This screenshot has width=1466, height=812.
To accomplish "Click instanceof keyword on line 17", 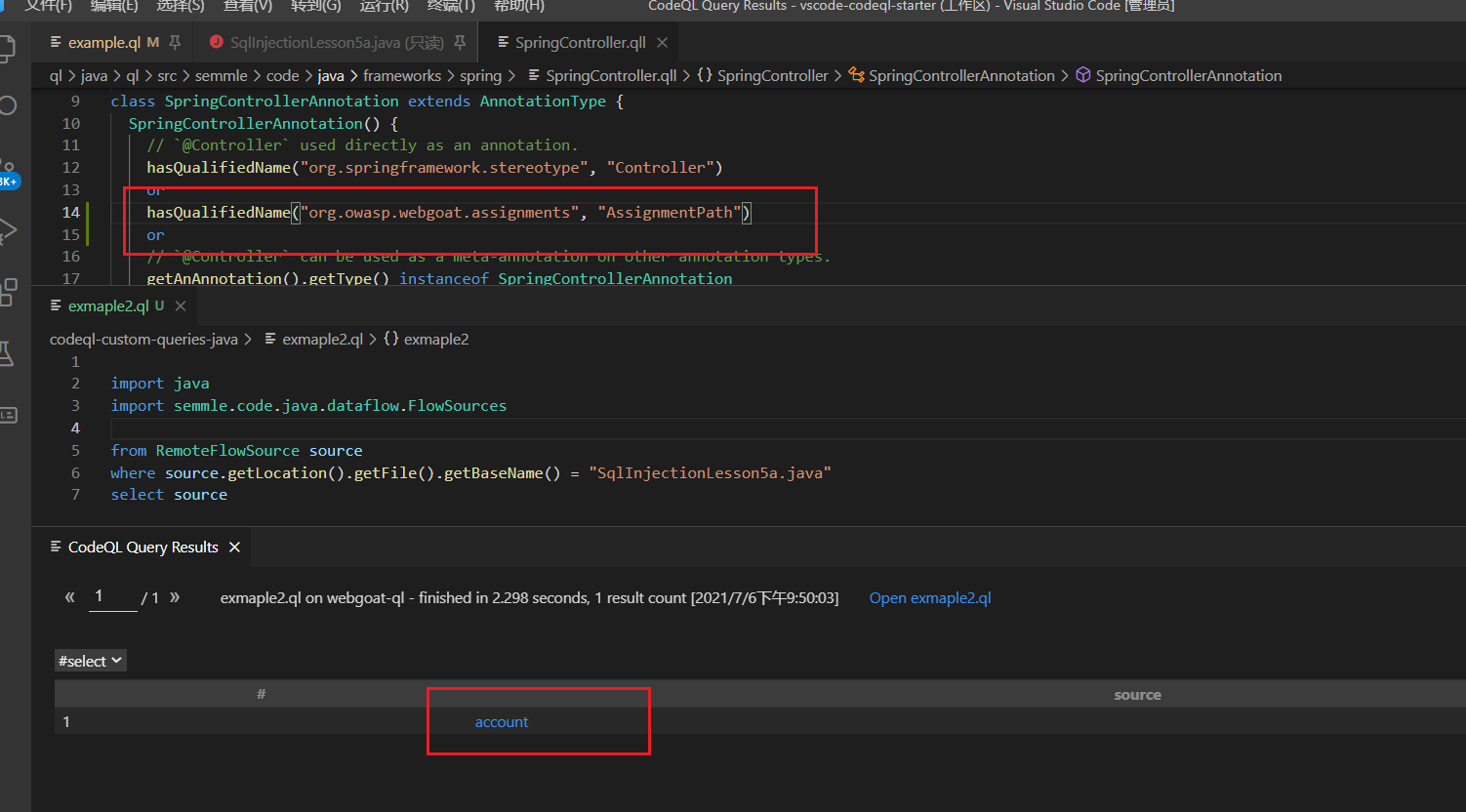I will coord(444,279).
